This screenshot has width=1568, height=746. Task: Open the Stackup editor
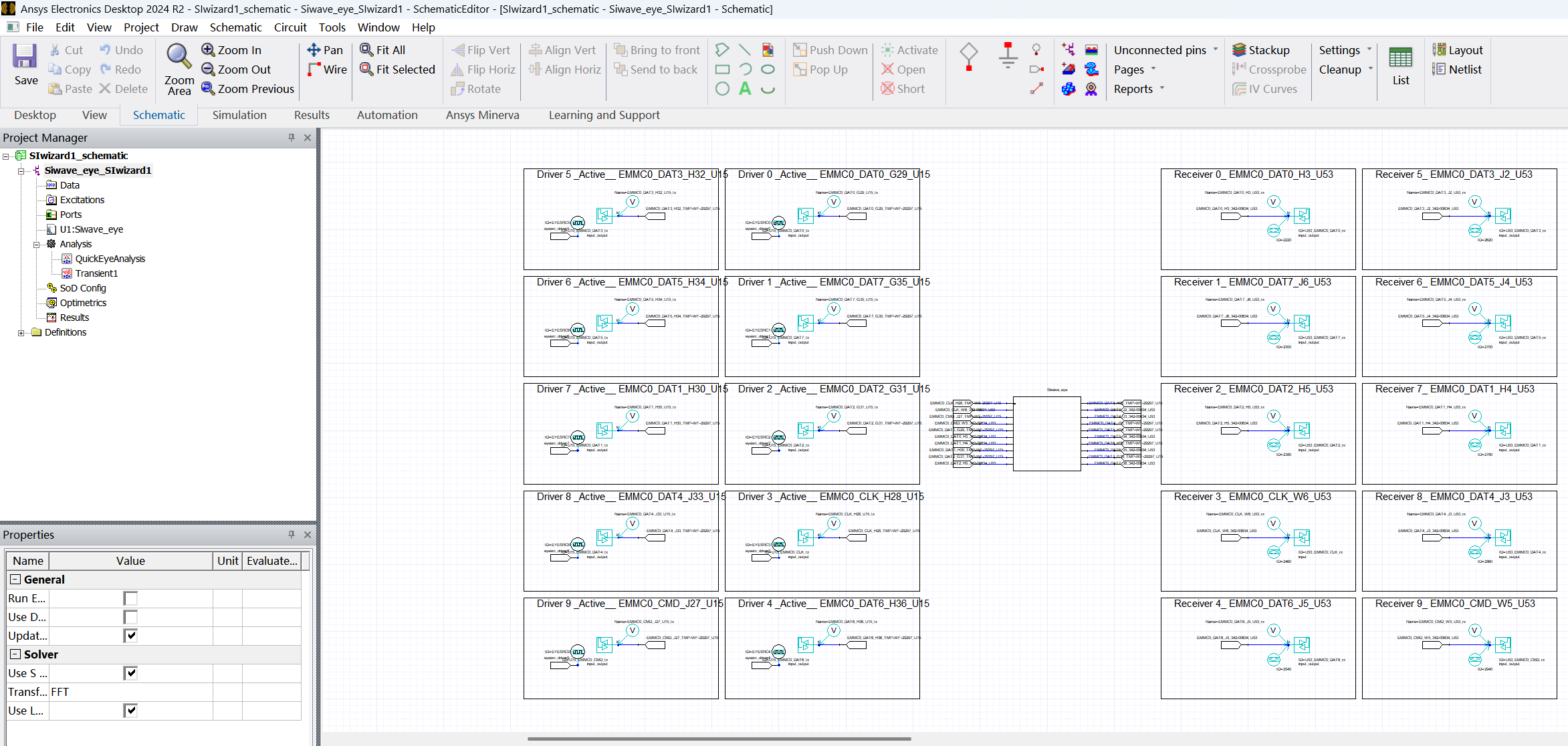point(1261,50)
